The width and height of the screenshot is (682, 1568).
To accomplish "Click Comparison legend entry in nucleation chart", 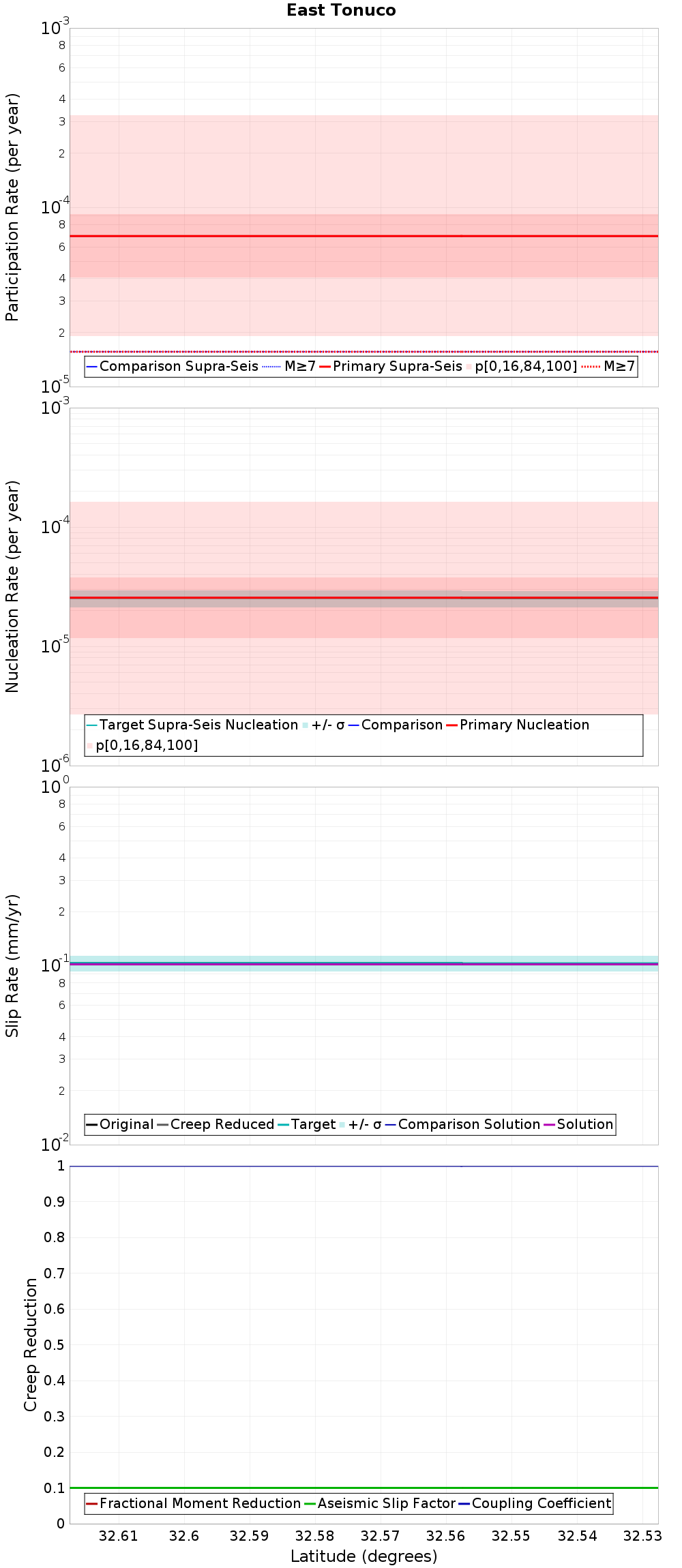I will click(396, 725).
